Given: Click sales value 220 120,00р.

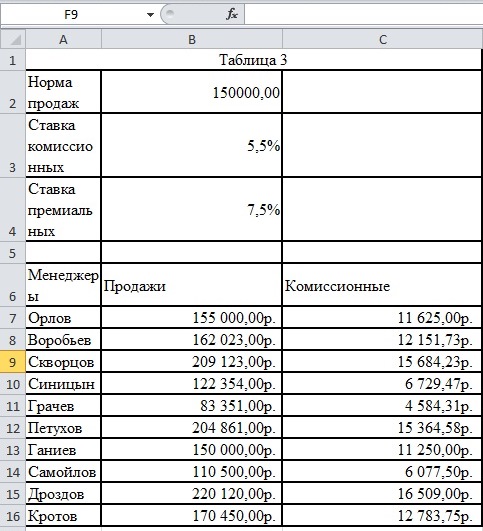Looking at the screenshot, I should 191,494.
